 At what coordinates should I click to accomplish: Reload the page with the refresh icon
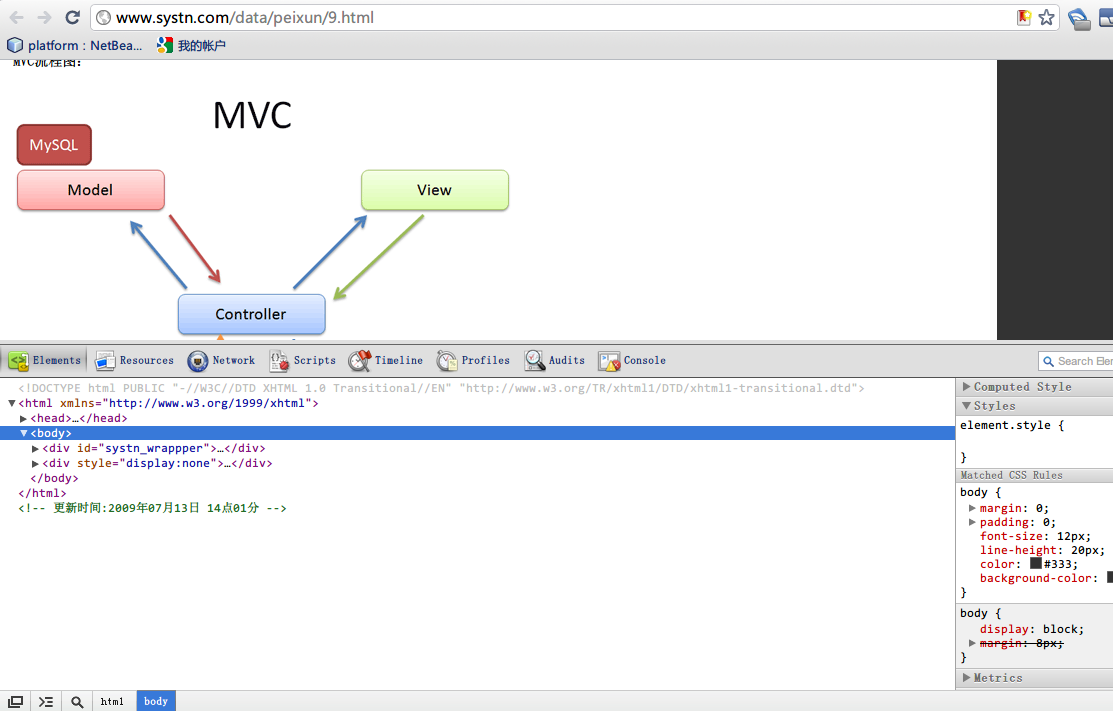click(x=72, y=17)
